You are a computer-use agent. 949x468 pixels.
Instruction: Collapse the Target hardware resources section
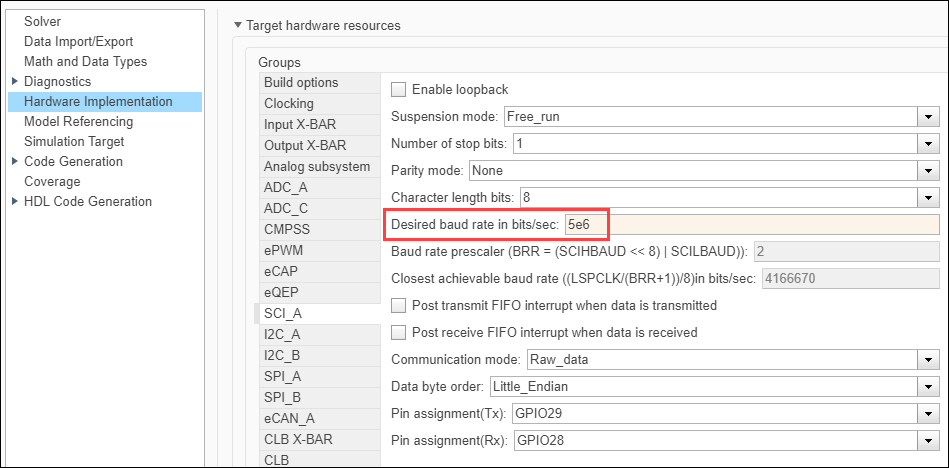click(238, 25)
